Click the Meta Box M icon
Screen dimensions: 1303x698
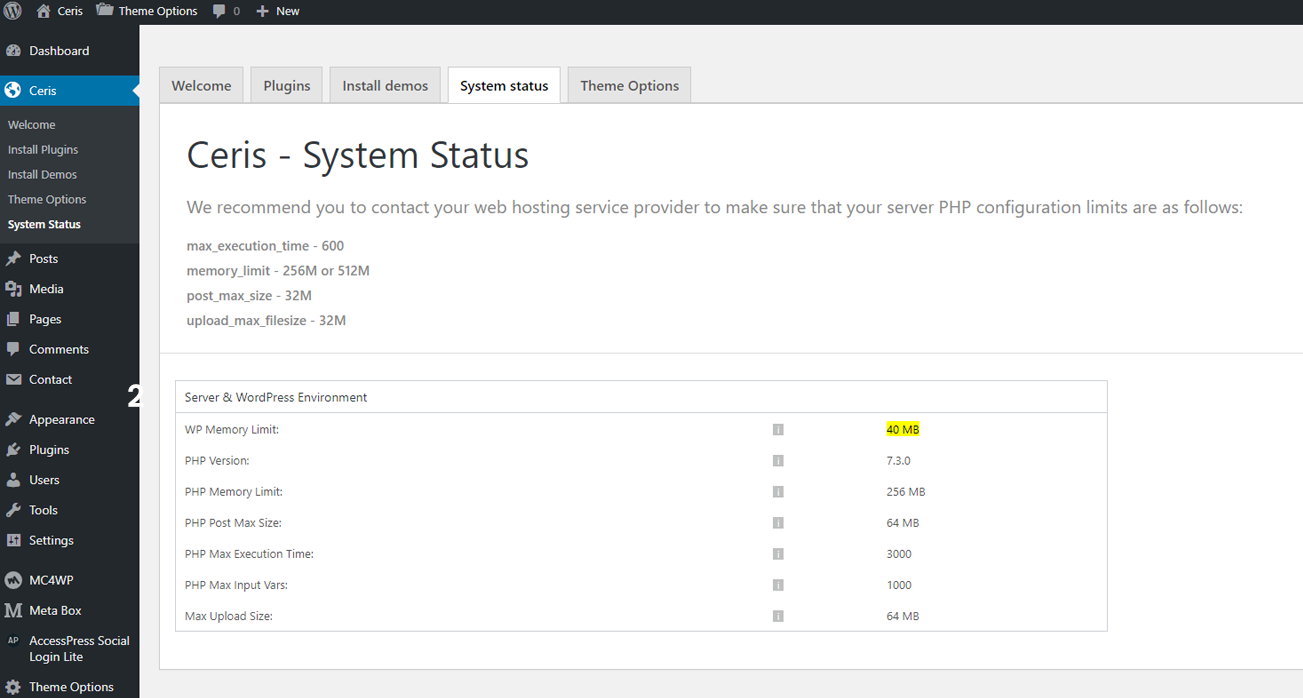coord(13,610)
